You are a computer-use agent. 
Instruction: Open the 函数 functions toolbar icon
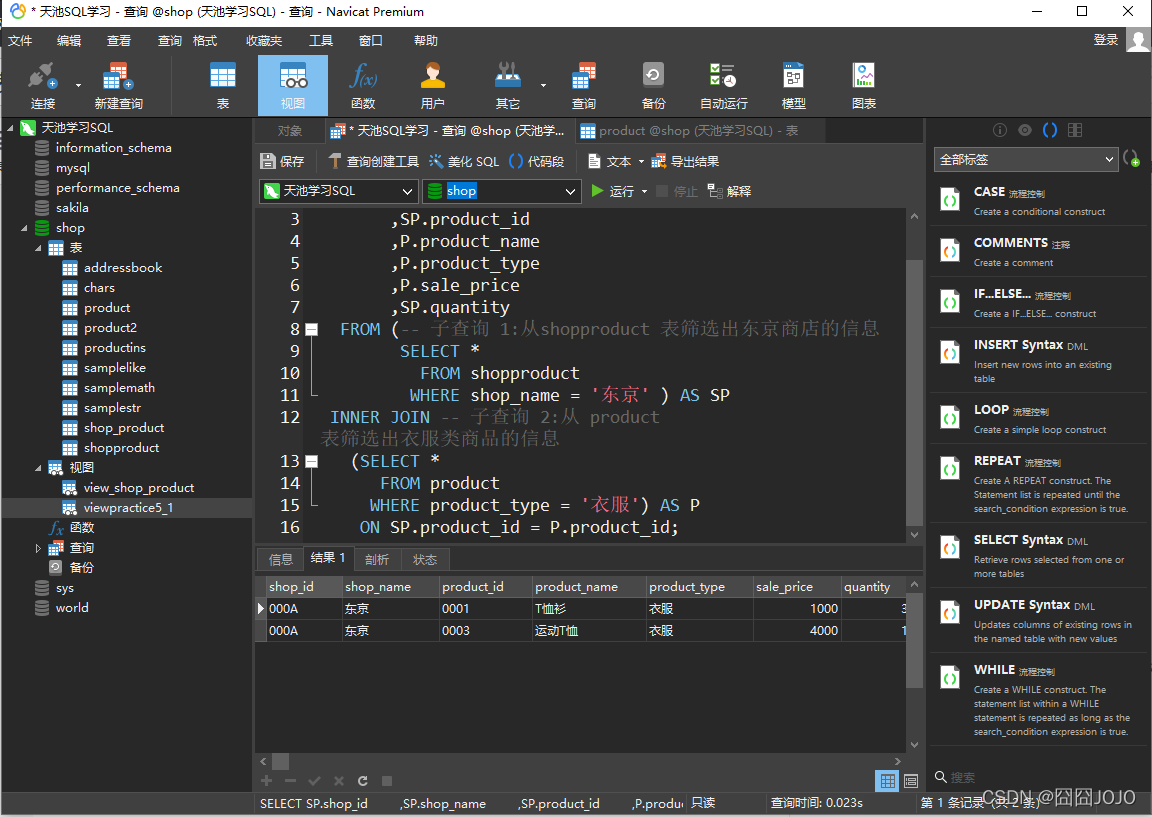363,85
